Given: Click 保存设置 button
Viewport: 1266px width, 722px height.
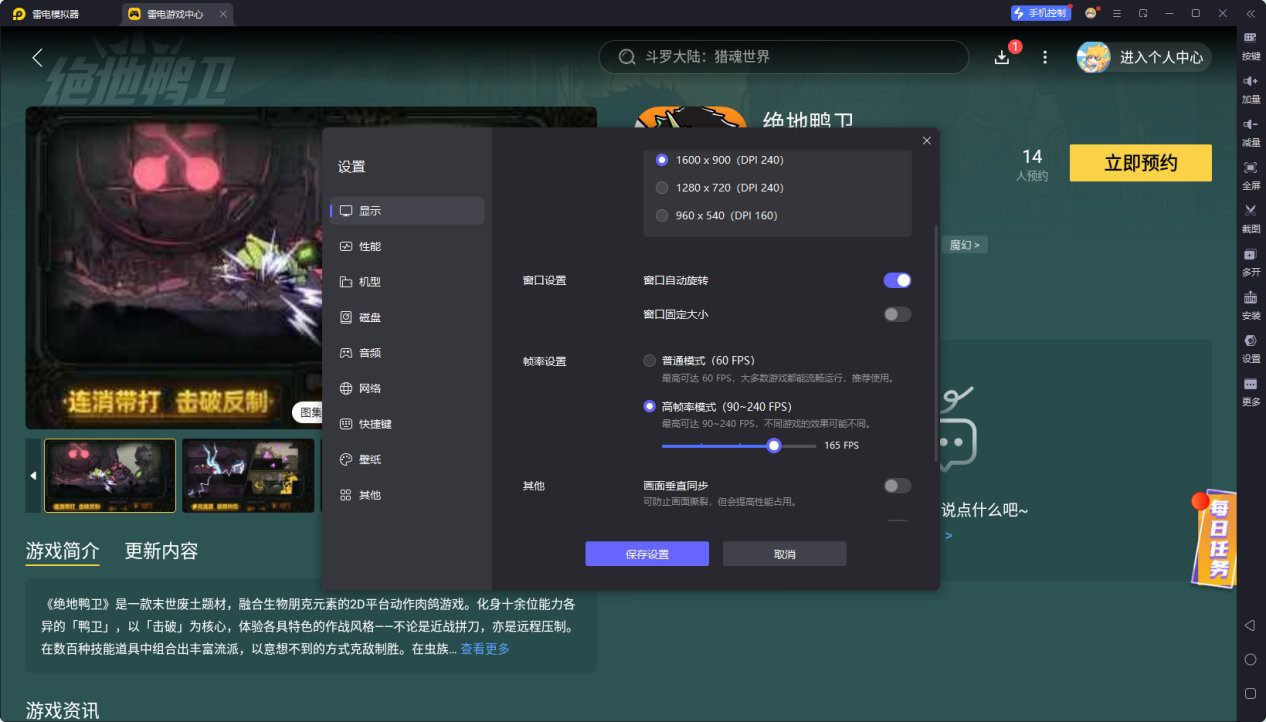Looking at the screenshot, I should point(647,554).
